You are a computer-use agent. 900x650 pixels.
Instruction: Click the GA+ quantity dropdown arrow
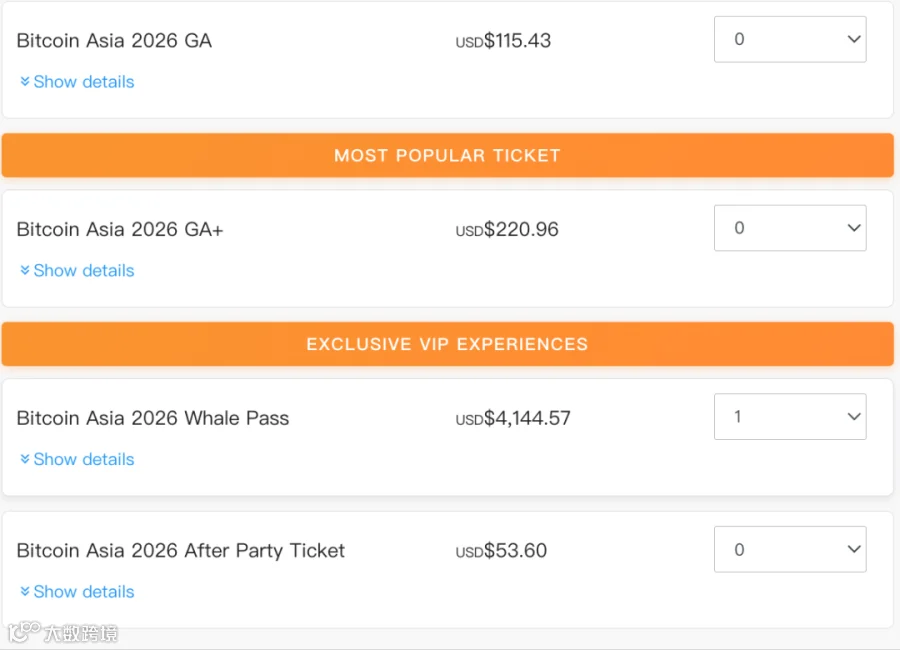click(x=854, y=228)
